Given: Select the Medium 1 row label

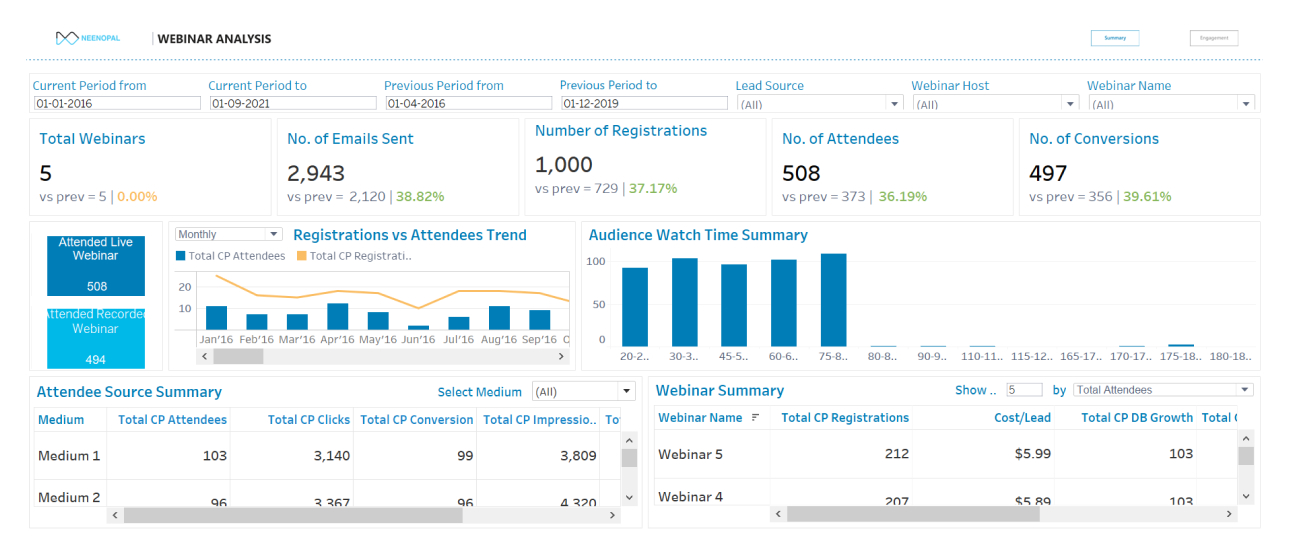Looking at the screenshot, I should coord(69,456).
